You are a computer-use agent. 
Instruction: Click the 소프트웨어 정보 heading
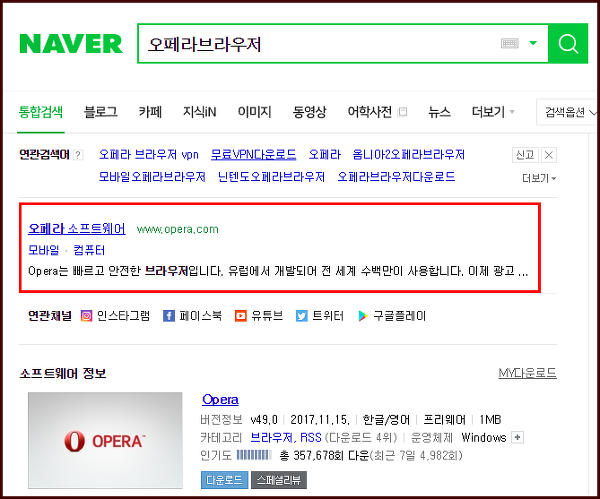click(x=63, y=373)
